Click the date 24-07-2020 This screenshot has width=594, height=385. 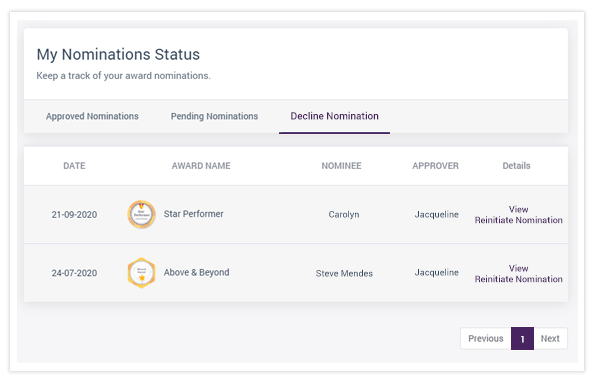pyautogui.click(x=74, y=273)
